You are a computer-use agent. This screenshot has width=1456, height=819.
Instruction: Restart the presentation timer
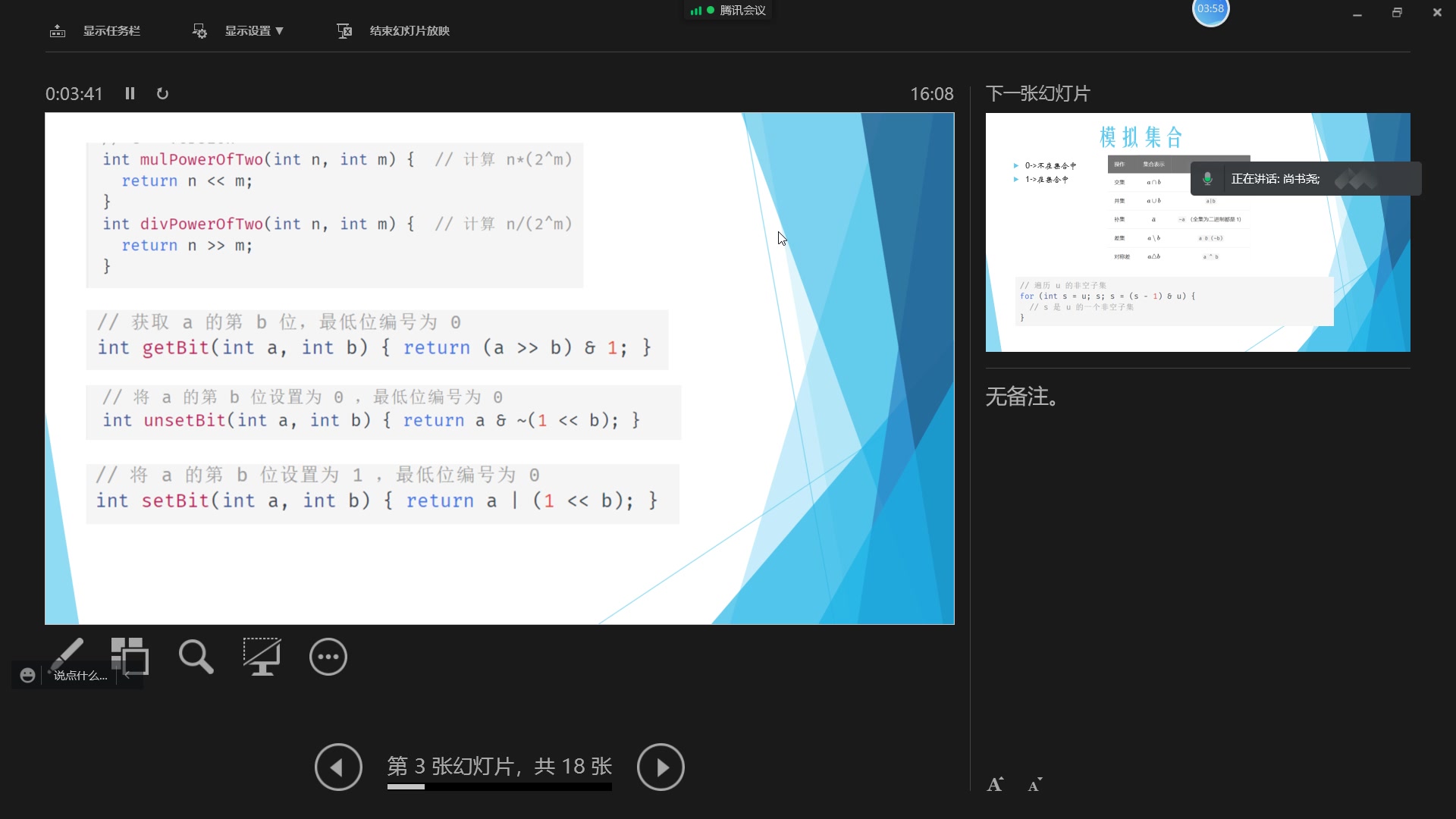[162, 93]
